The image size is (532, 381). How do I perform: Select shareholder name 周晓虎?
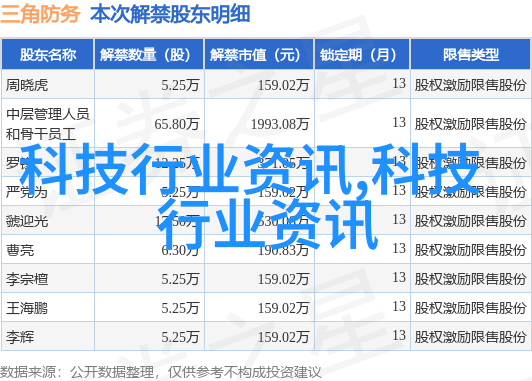27,85
